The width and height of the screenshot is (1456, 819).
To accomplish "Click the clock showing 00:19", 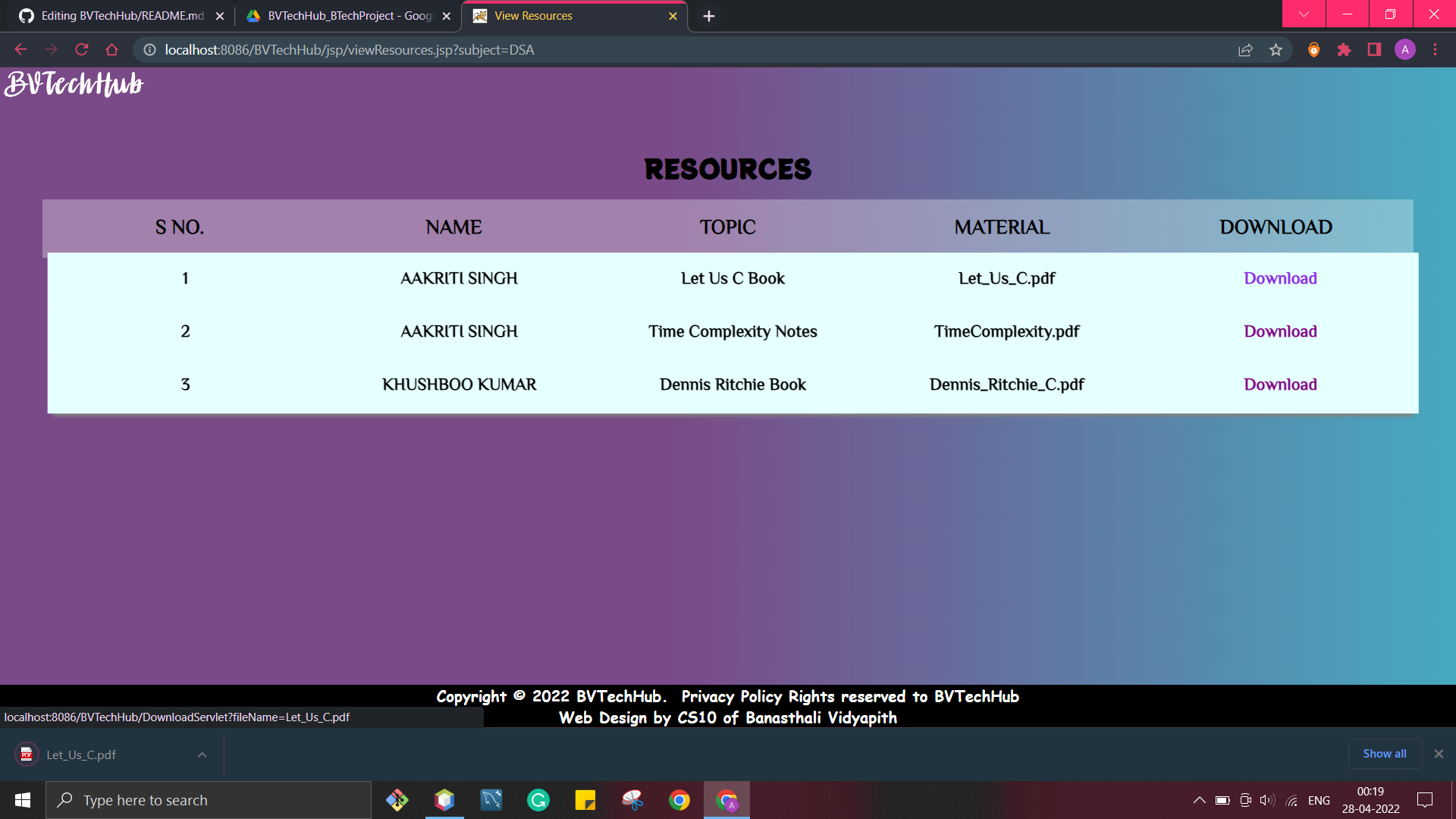I will (x=1370, y=792).
